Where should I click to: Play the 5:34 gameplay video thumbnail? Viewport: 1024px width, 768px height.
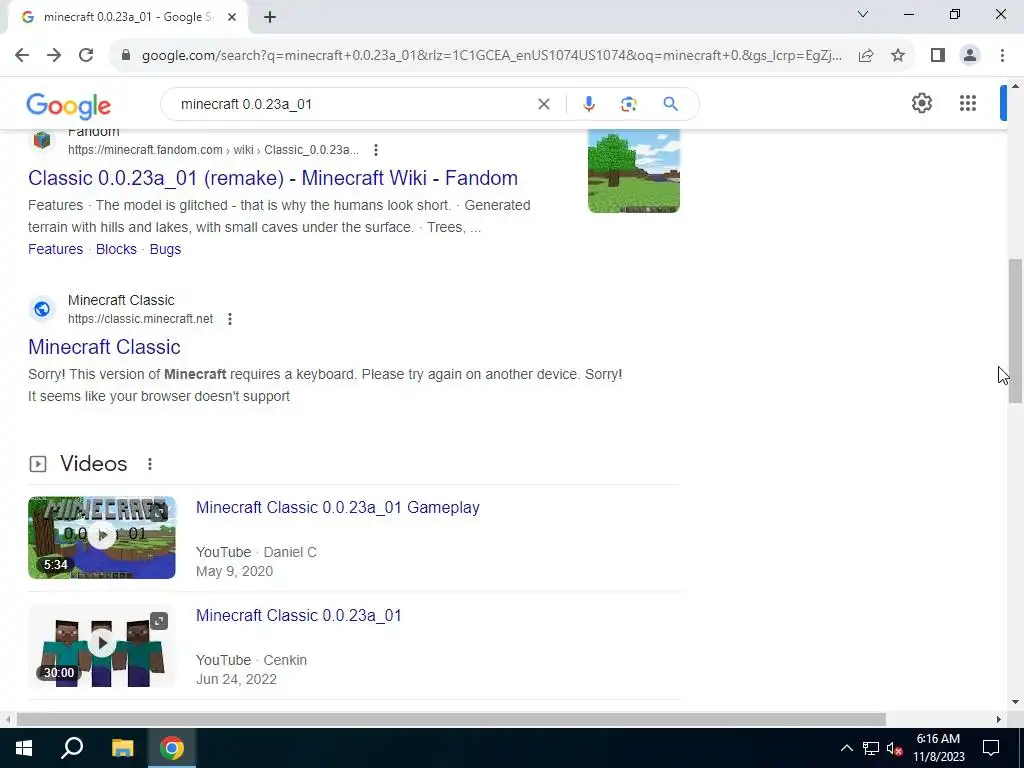(x=102, y=537)
